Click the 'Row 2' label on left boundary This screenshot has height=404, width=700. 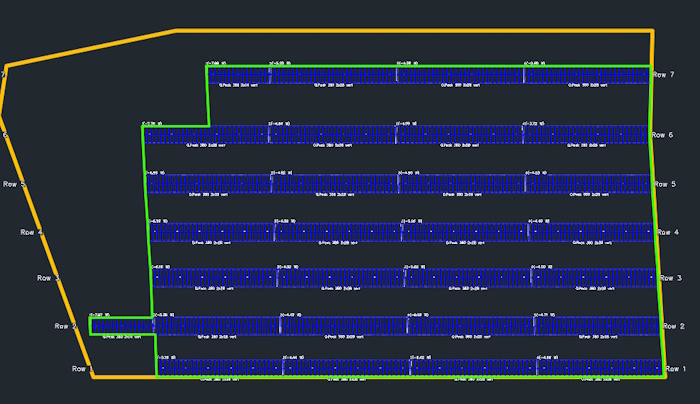click(66, 327)
